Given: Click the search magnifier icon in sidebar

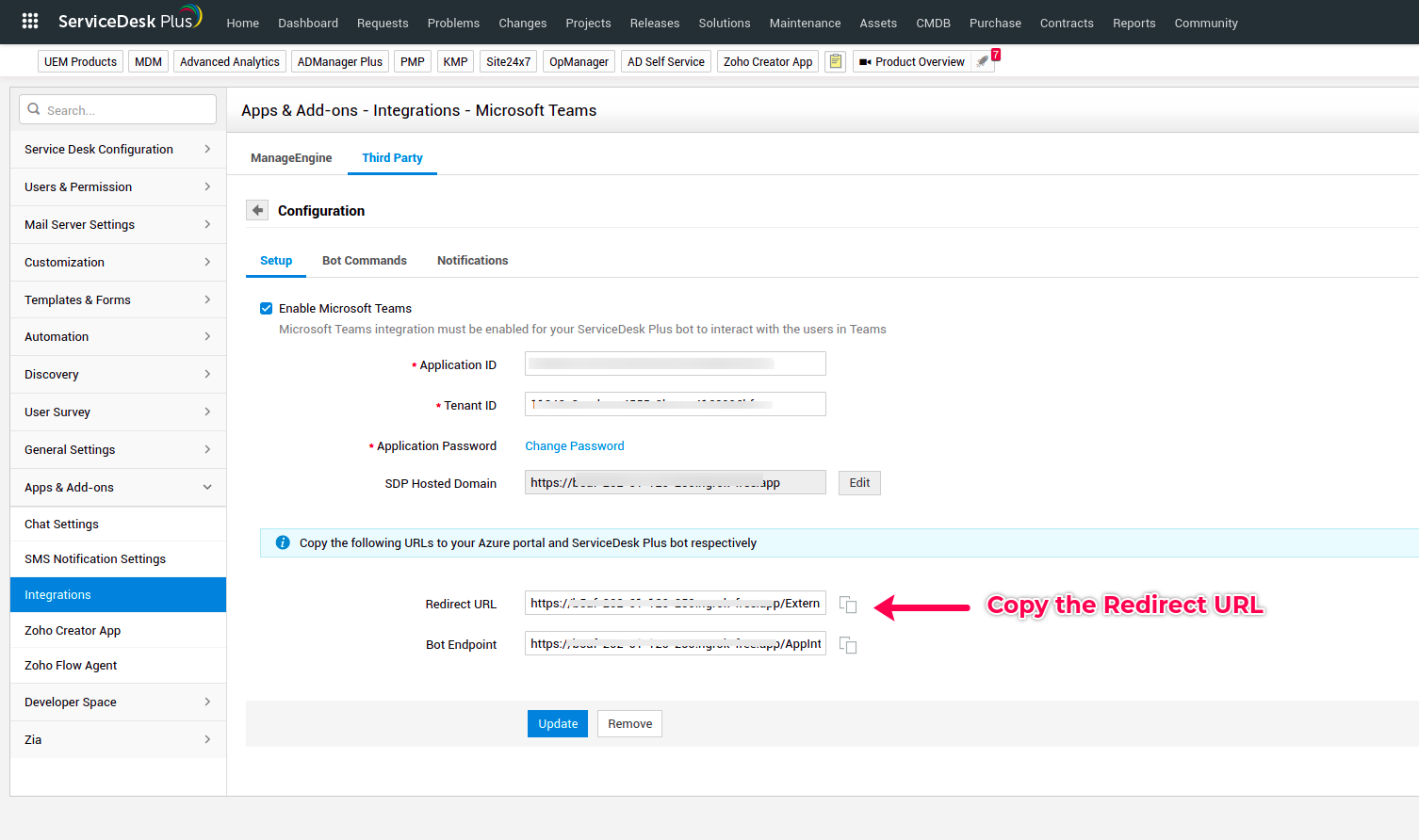Looking at the screenshot, I should tap(34, 109).
